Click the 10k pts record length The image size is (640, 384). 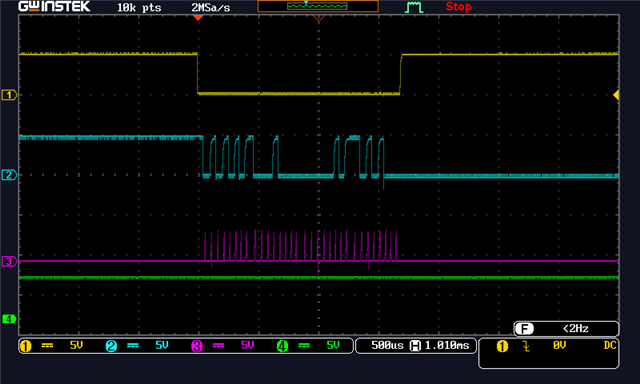coord(139,7)
